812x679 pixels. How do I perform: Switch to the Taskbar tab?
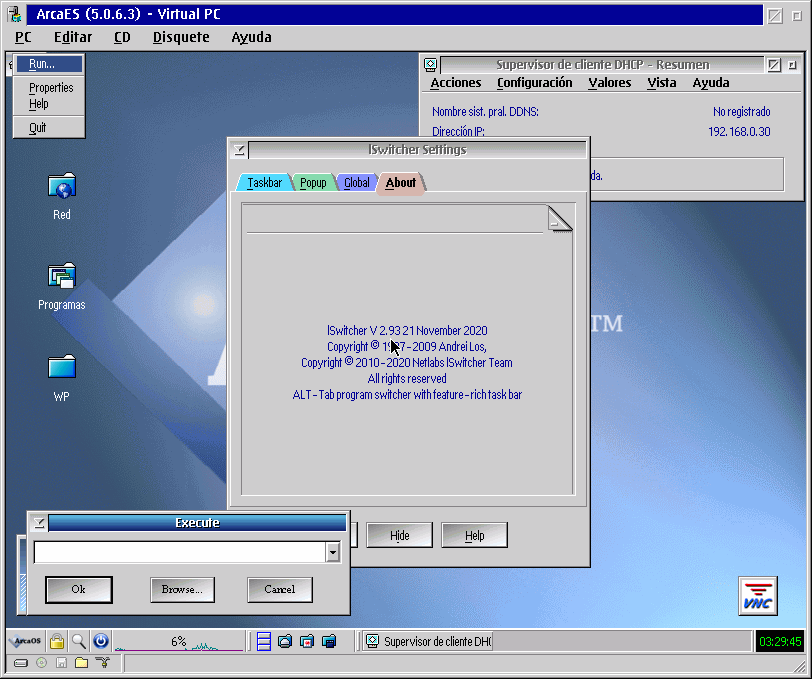(x=264, y=182)
